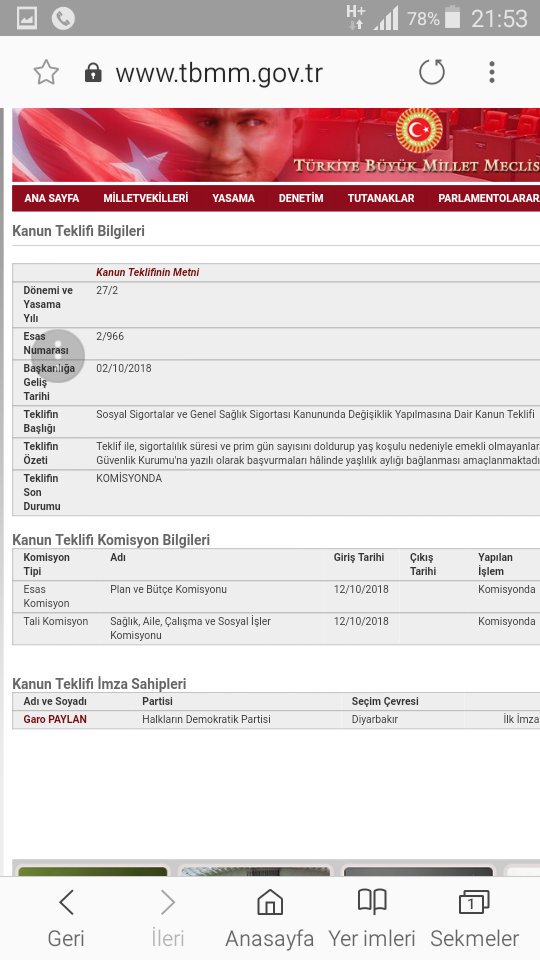540x960 pixels.
Task: Select the 2/966 Esas Numarası value
Action: 110,336
